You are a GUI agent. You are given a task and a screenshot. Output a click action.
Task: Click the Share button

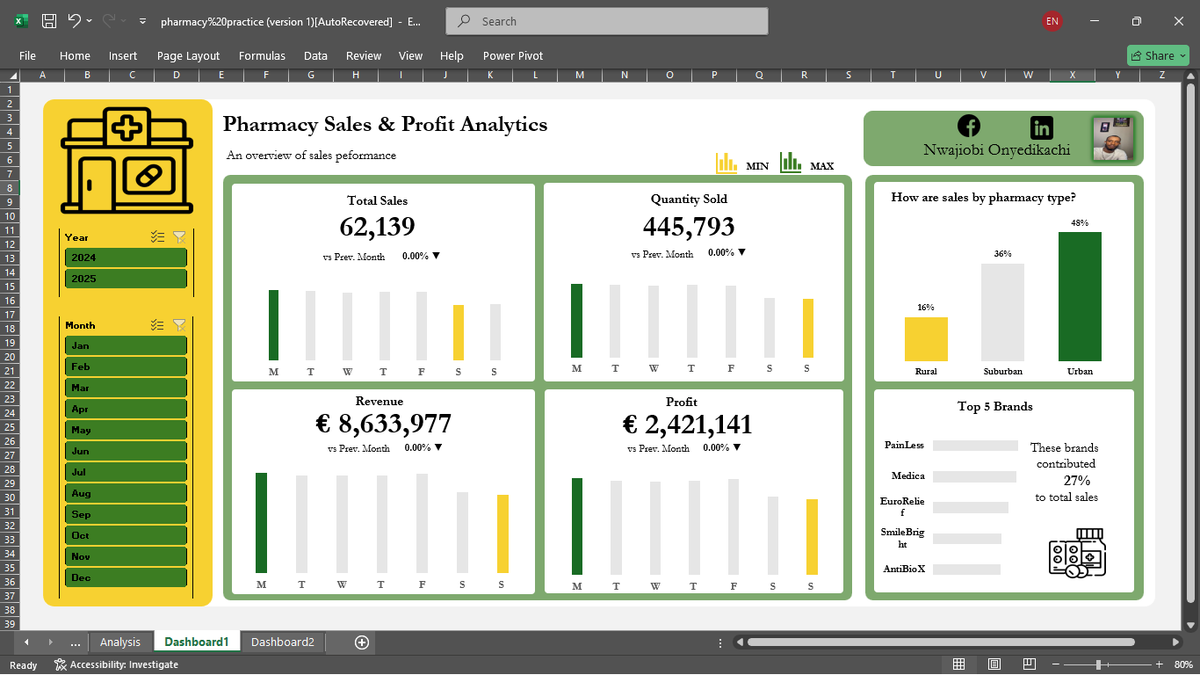(1159, 56)
